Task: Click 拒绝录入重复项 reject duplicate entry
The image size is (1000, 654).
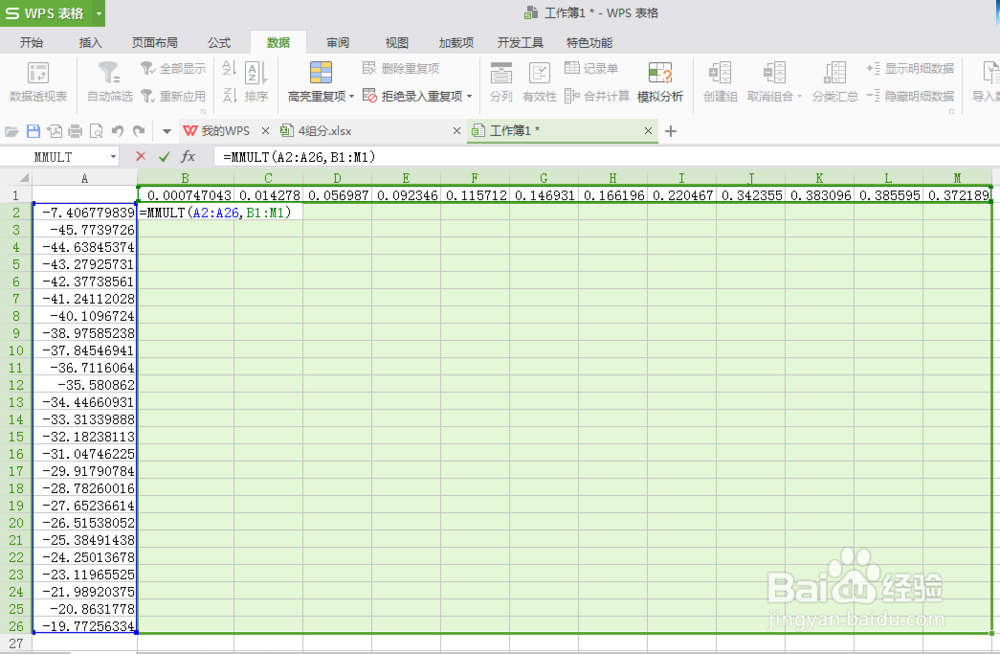Action: [413, 96]
